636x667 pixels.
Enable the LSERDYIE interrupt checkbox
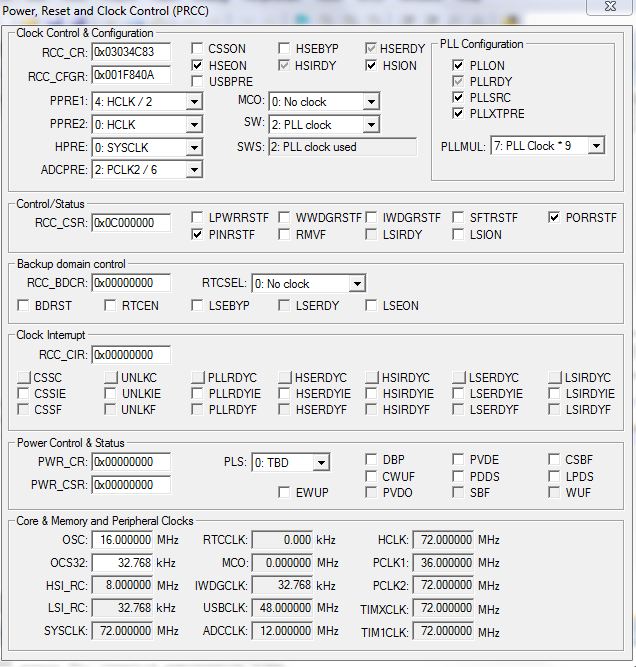pyautogui.click(x=458, y=393)
